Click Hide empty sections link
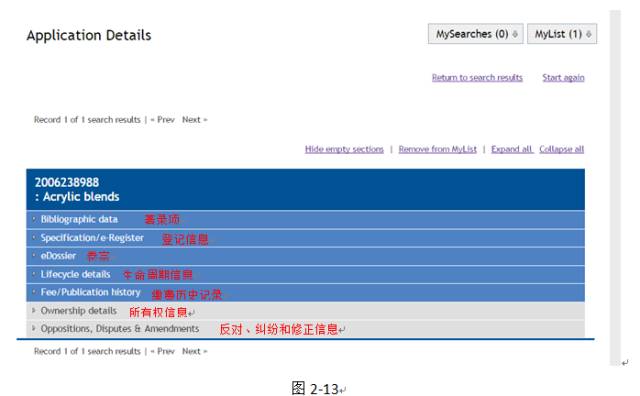This screenshot has height=396, width=640. point(344,149)
